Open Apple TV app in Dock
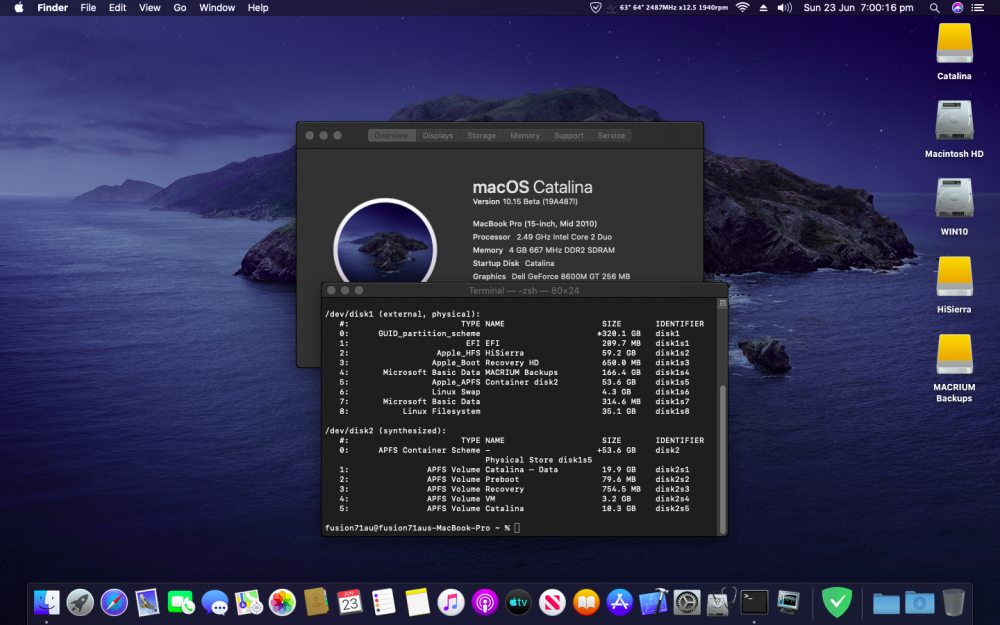 click(518, 602)
